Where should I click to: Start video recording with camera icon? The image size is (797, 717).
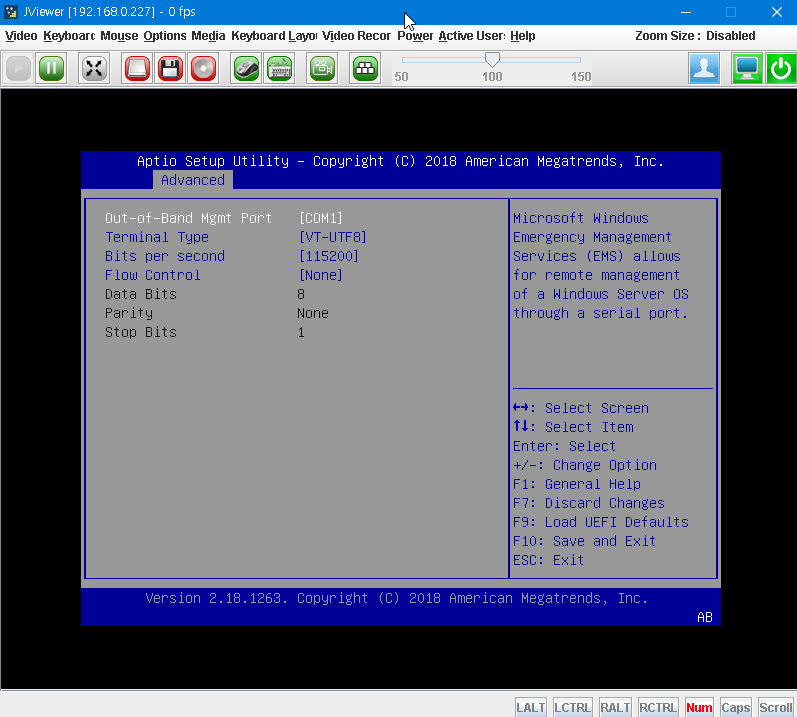[x=322, y=68]
